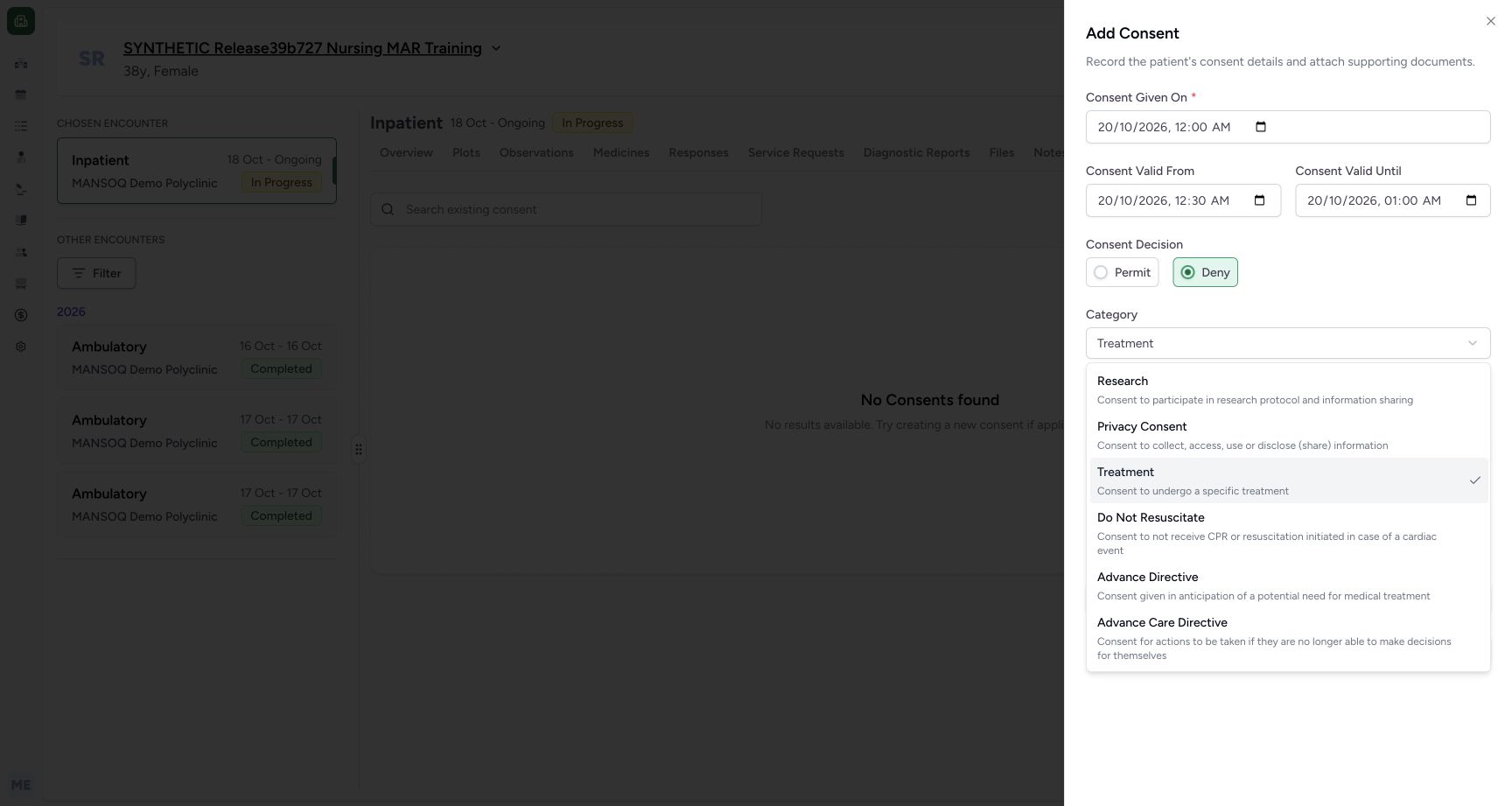Click the ME user avatar
The image size is (1512, 806).
[x=21, y=785]
